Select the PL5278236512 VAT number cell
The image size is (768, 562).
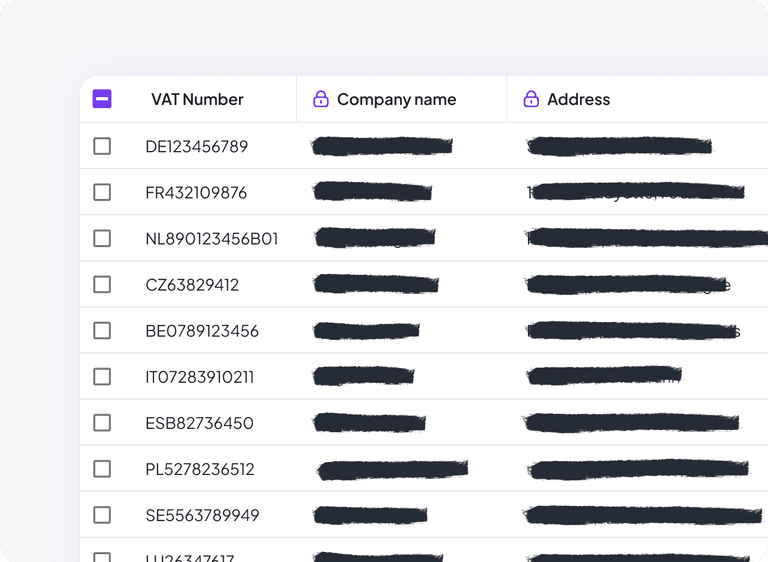click(200, 469)
